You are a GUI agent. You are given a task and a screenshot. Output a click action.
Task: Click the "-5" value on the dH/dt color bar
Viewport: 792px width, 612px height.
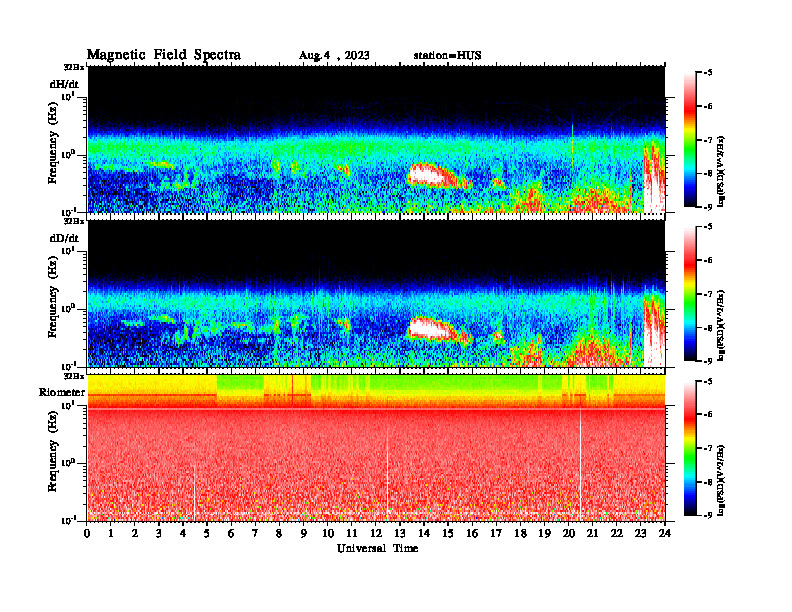click(708, 73)
